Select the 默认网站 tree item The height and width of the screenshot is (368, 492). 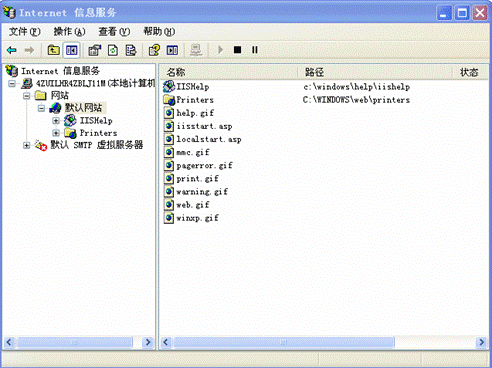(x=83, y=108)
